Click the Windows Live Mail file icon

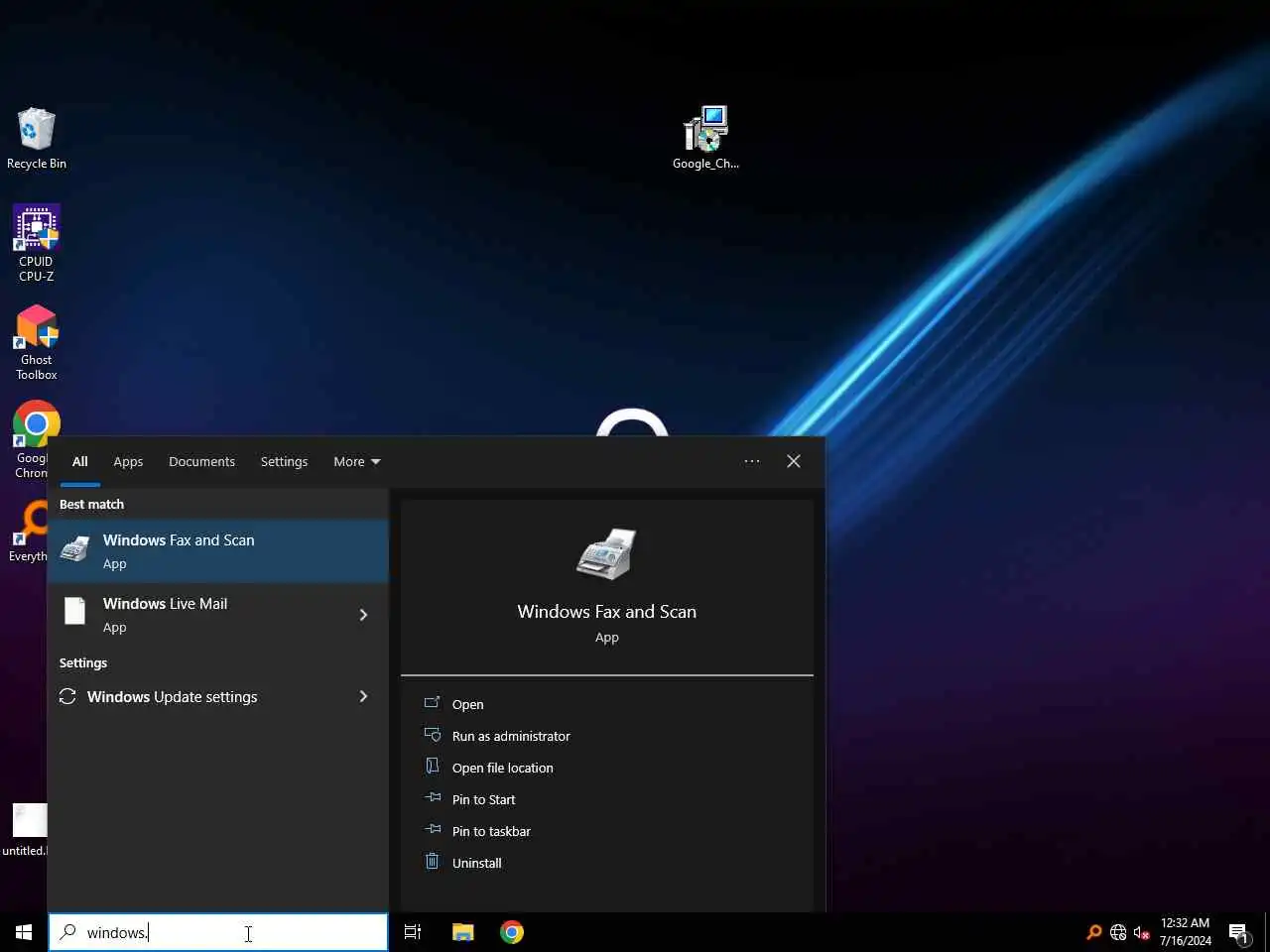click(x=75, y=611)
